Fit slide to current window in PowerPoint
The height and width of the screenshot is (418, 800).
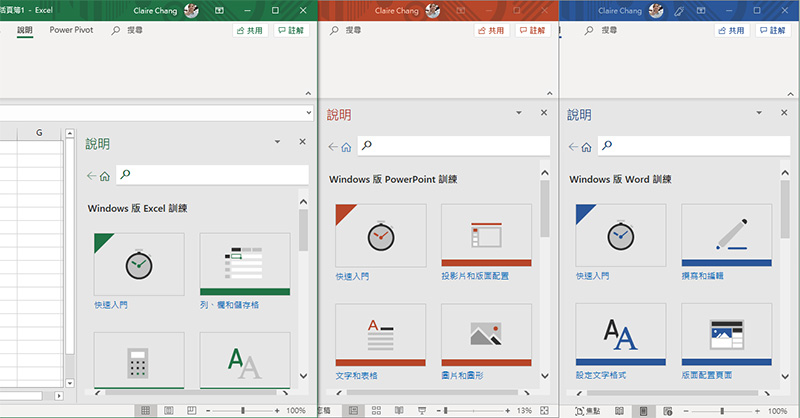pyautogui.click(x=544, y=410)
